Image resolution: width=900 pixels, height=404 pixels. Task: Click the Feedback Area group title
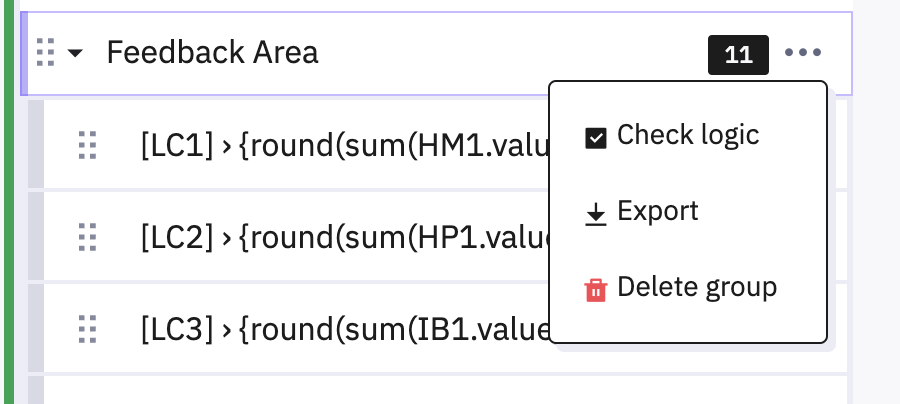coord(212,52)
